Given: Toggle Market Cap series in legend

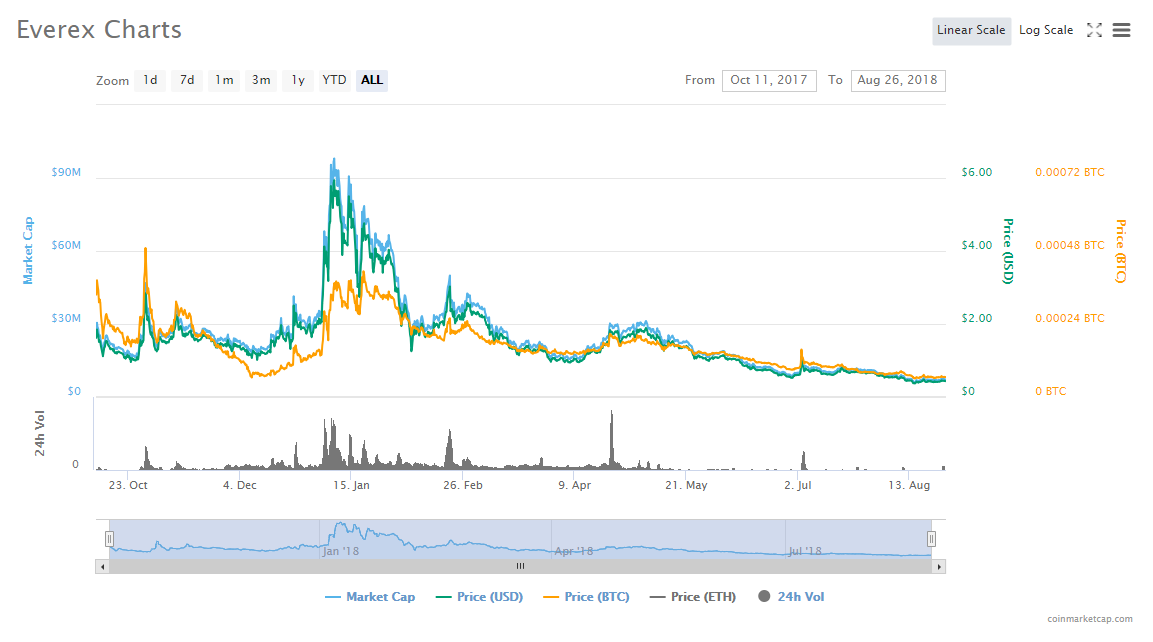Looking at the screenshot, I should click(x=370, y=597).
